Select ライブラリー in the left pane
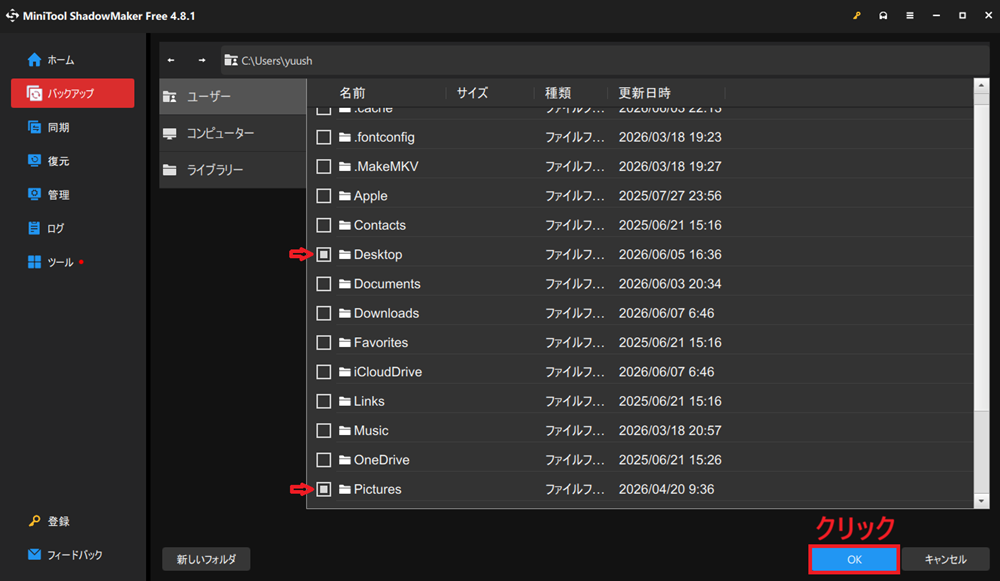Viewport: 1000px width, 581px height. click(x=233, y=170)
